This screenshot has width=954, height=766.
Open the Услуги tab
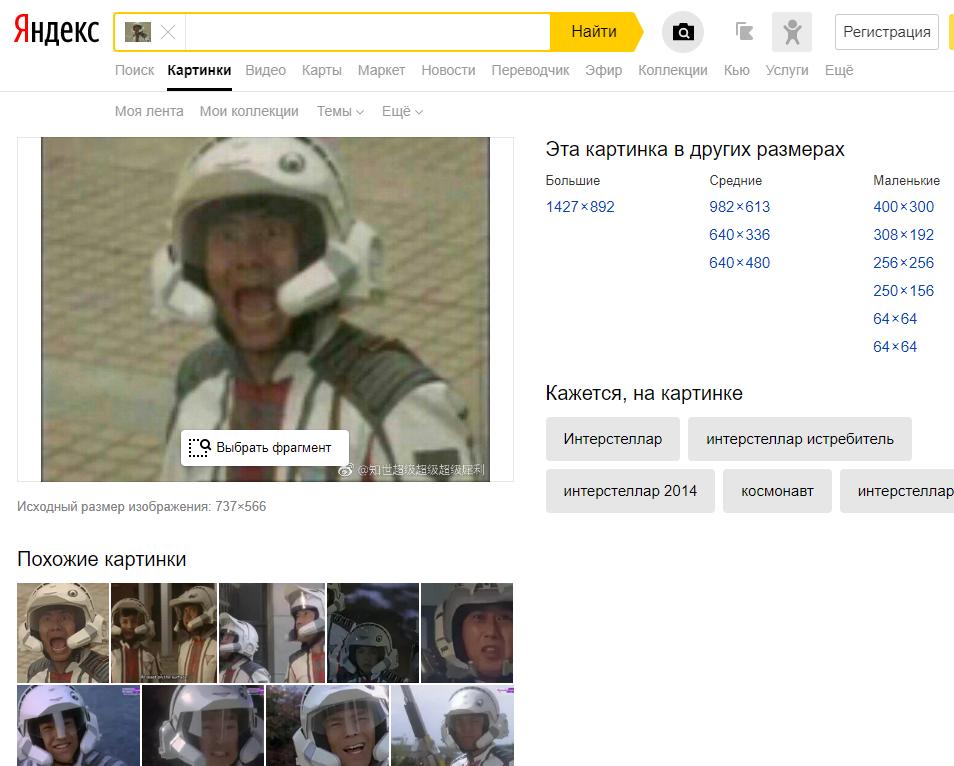pyautogui.click(x=787, y=71)
